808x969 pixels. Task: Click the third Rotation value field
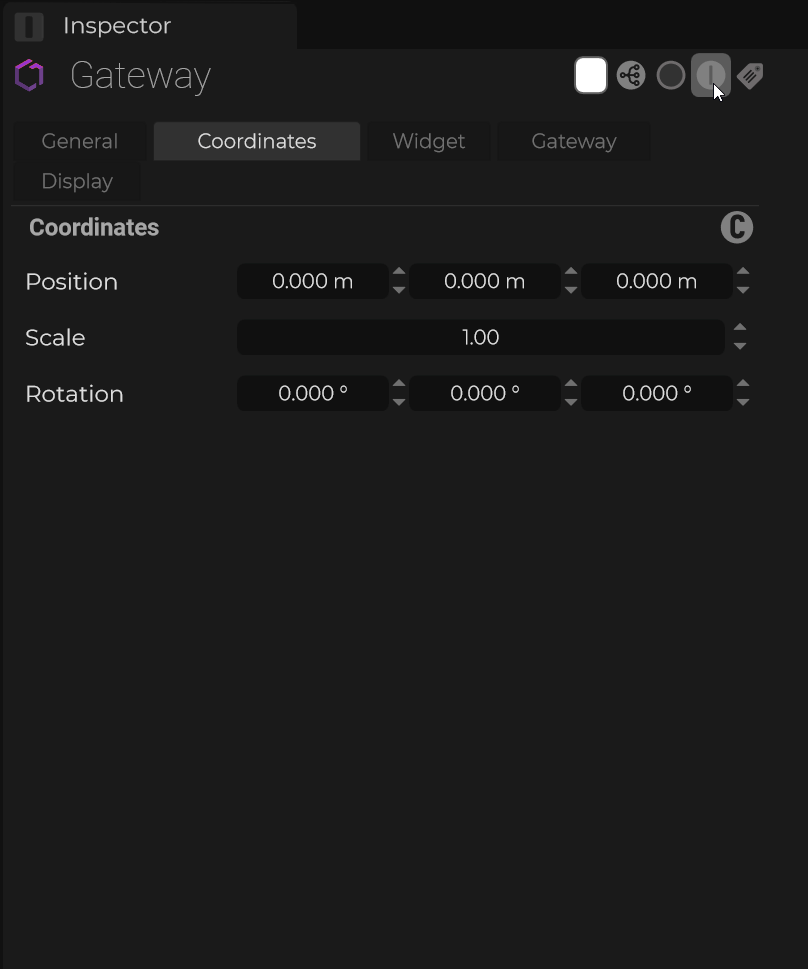(x=657, y=394)
